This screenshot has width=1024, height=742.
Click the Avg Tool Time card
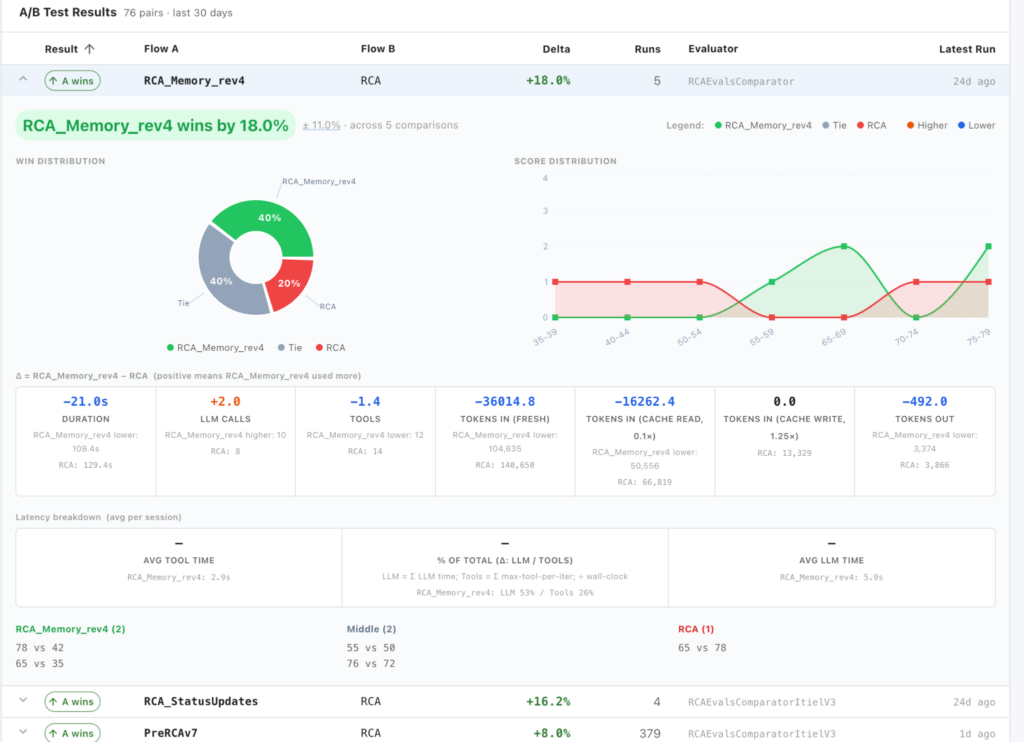(179, 568)
